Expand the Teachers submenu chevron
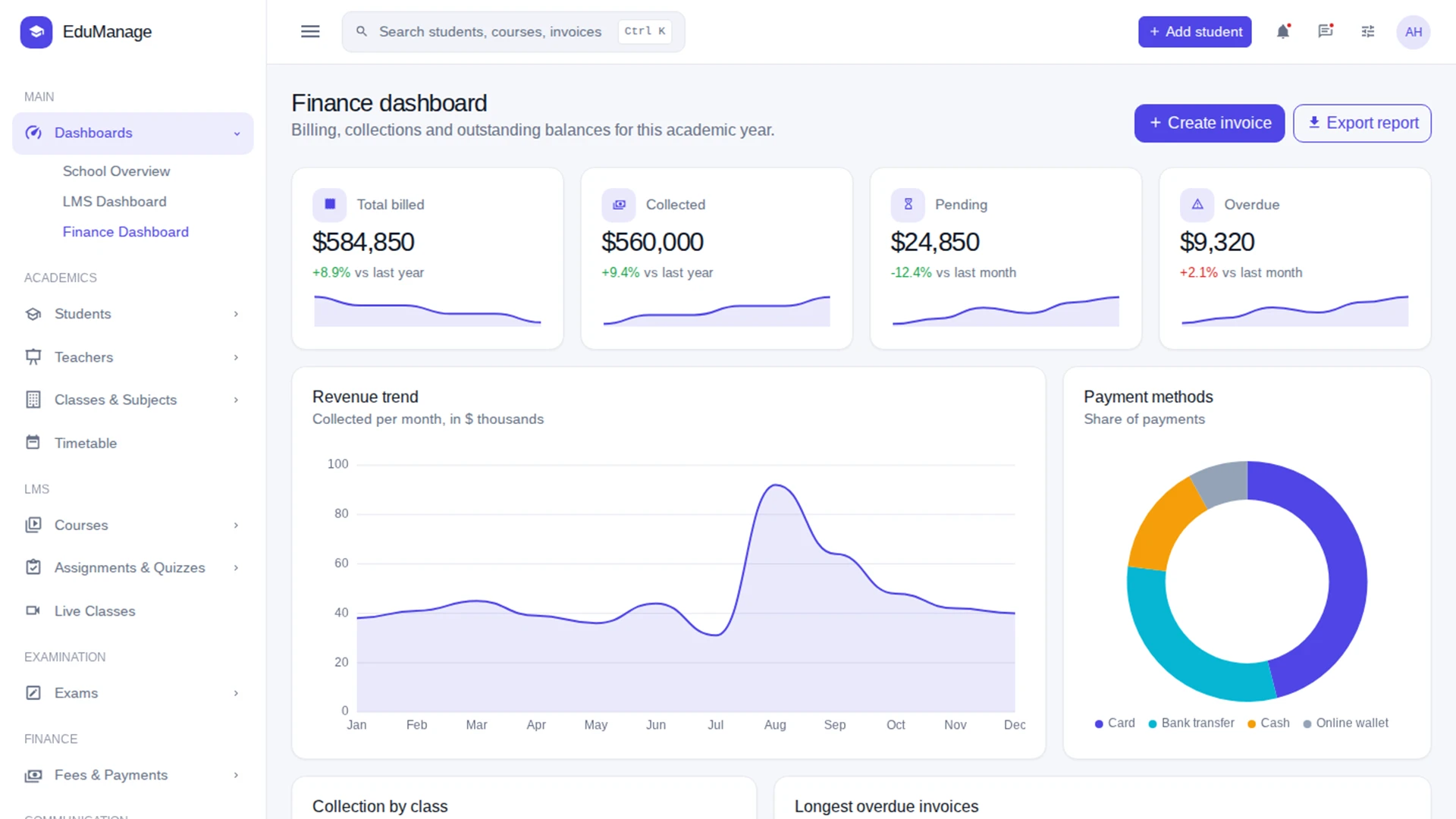Viewport: 1456px width, 819px height. pyautogui.click(x=236, y=357)
